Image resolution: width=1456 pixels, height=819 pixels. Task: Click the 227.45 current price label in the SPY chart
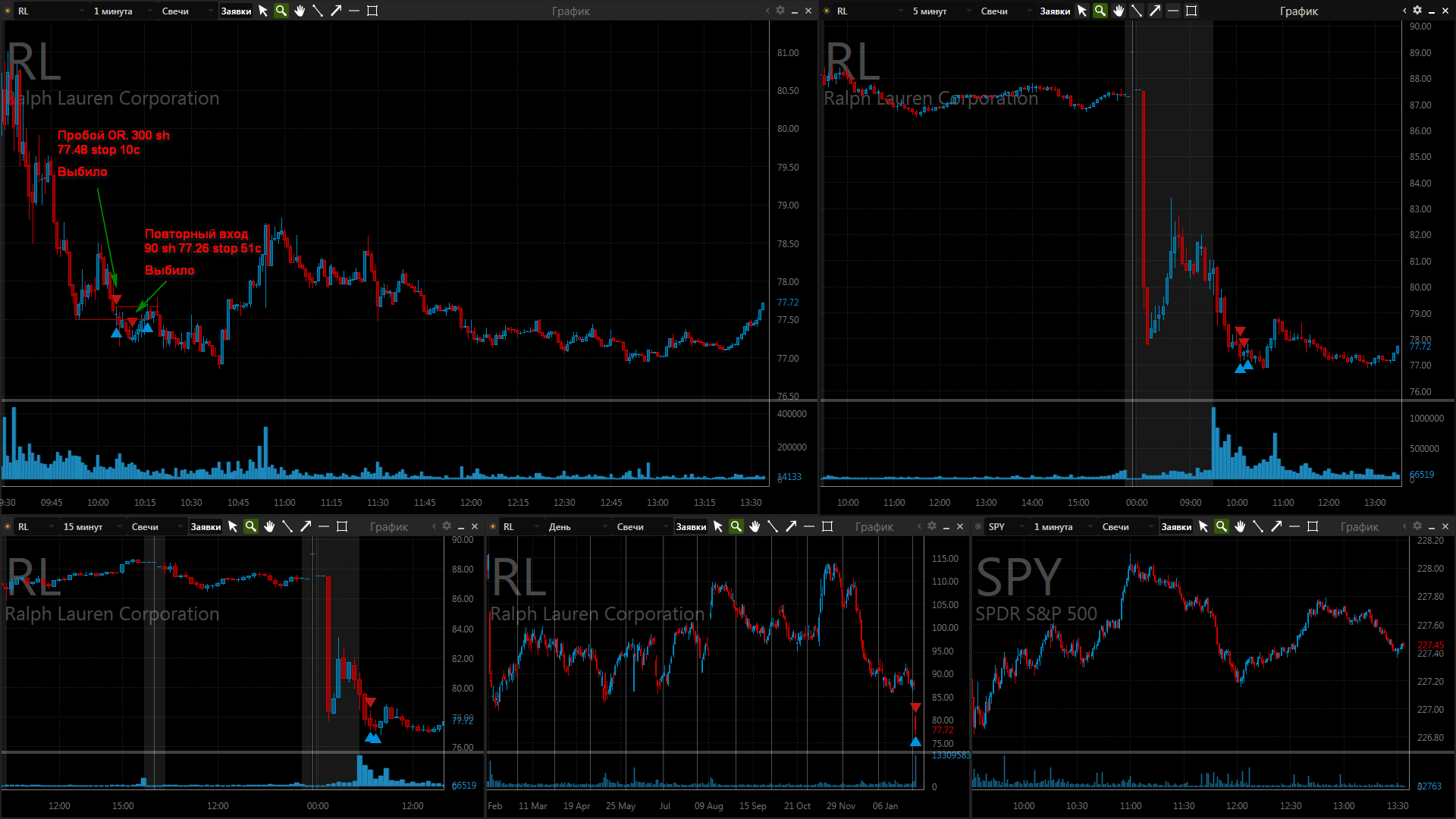(x=1430, y=645)
